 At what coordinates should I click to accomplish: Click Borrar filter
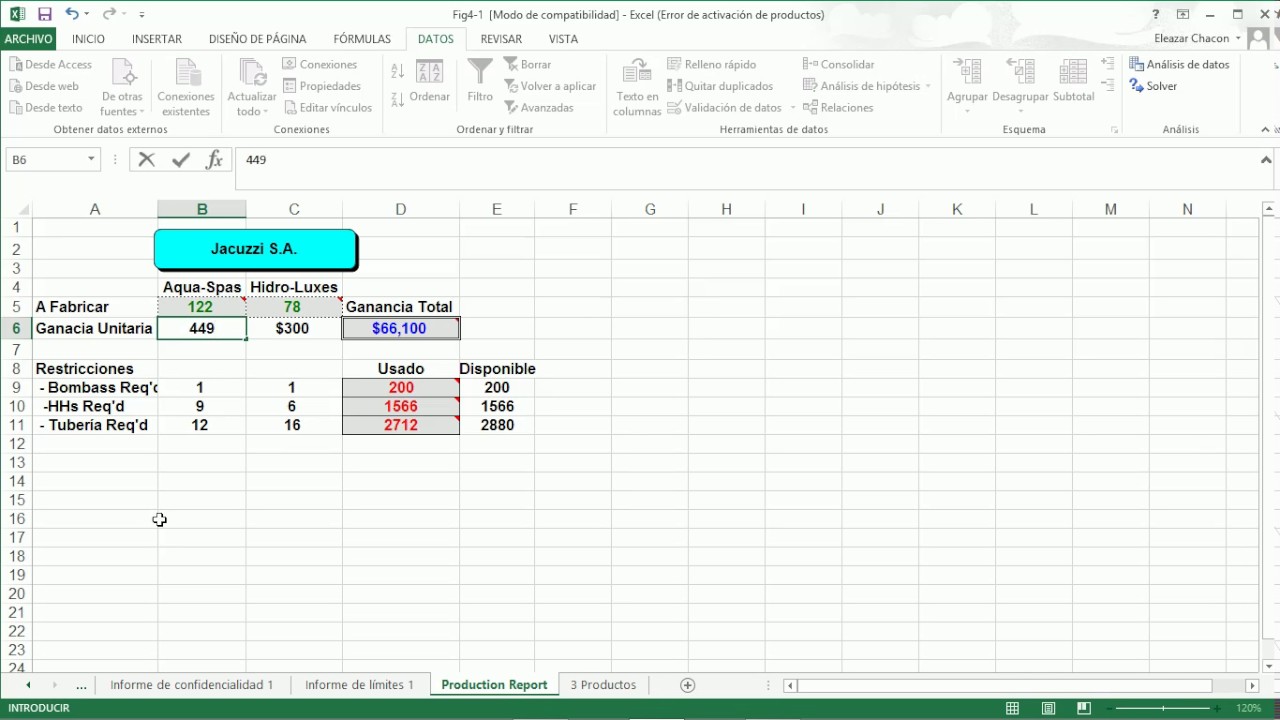[x=528, y=64]
